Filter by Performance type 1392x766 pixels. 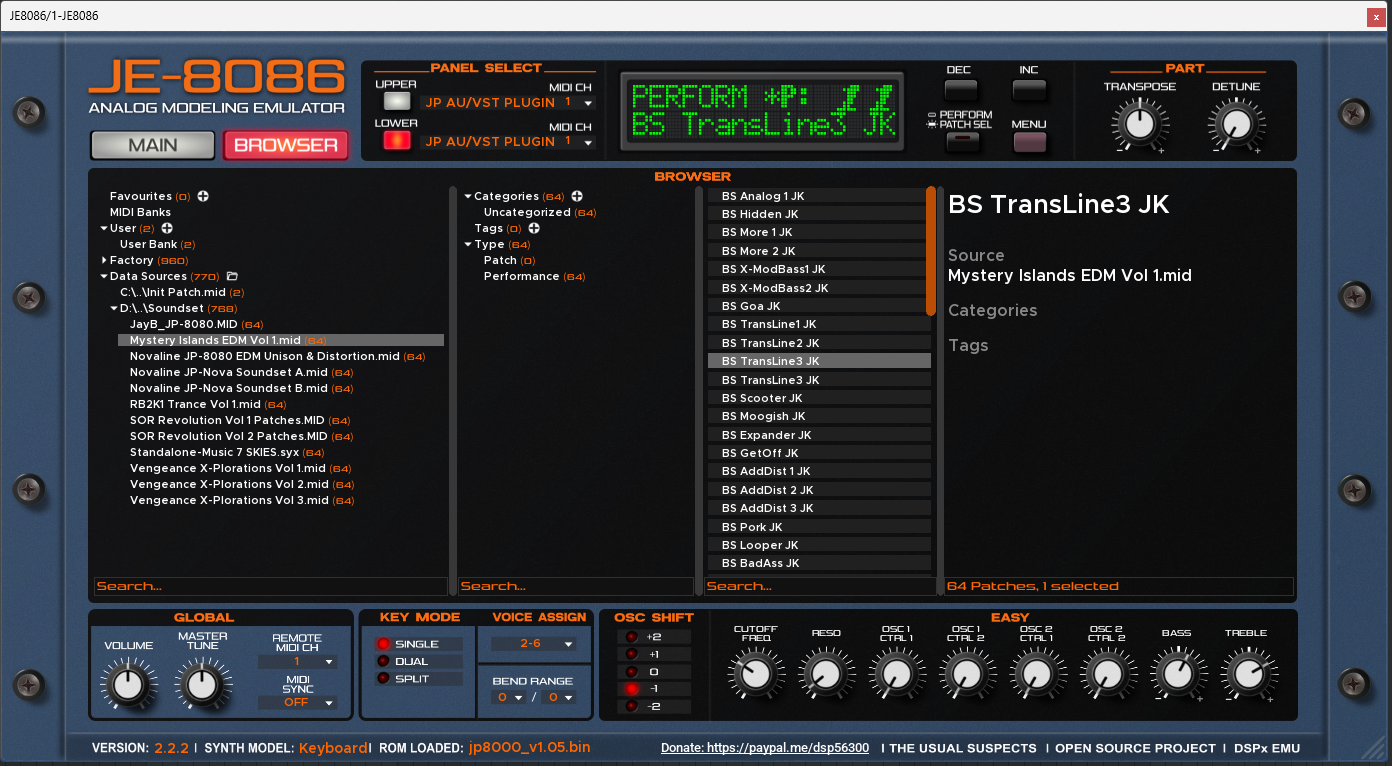click(x=520, y=276)
